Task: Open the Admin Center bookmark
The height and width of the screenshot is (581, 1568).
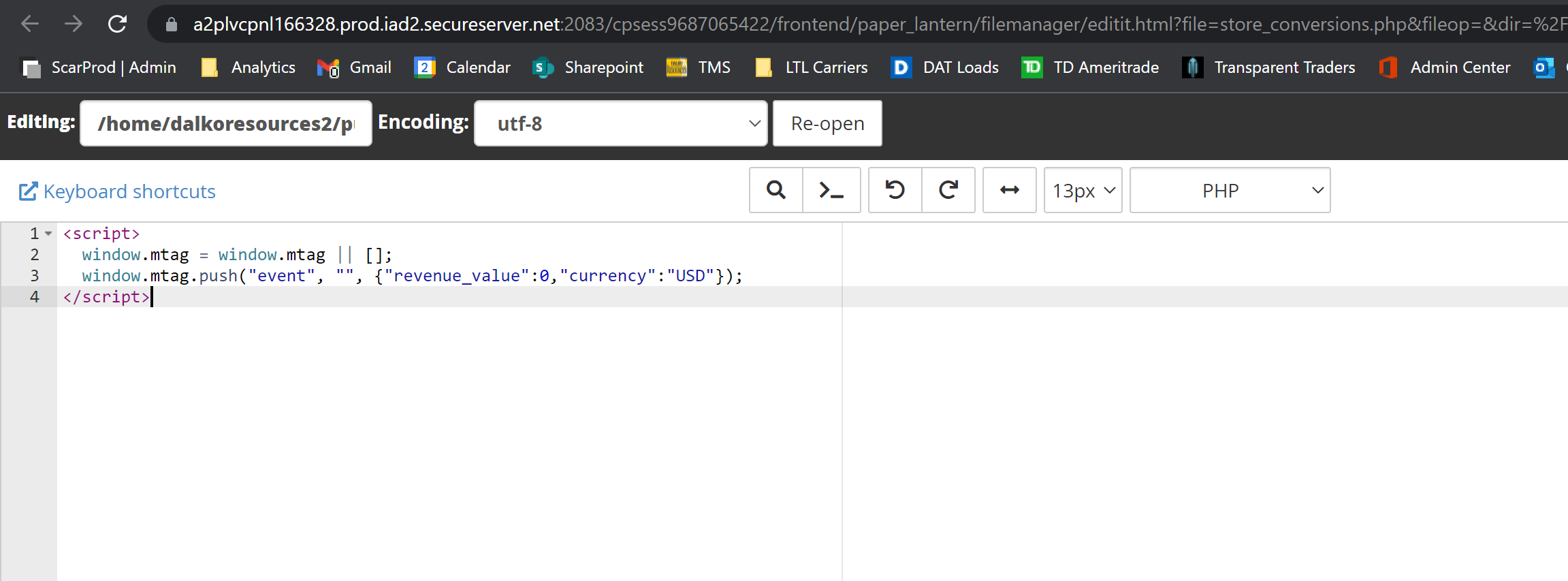Action: [x=1445, y=67]
